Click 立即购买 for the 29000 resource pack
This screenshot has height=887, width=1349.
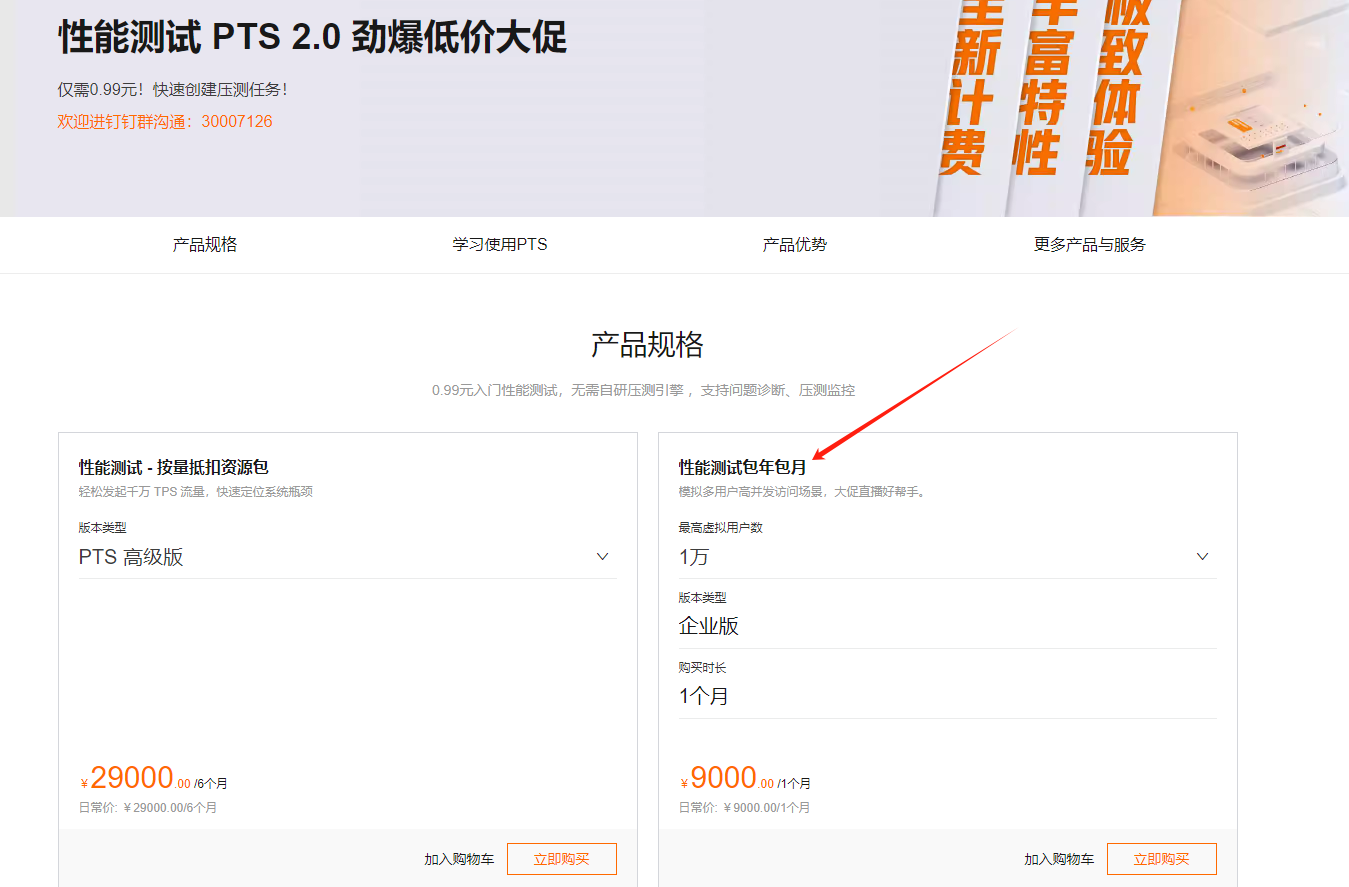point(562,859)
